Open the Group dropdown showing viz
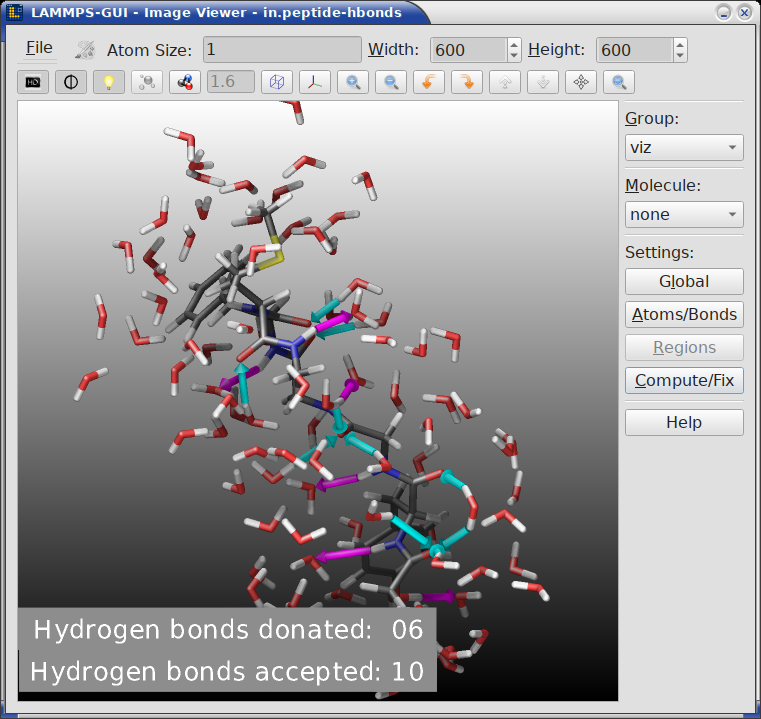The height and width of the screenshot is (719, 761). coord(684,148)
